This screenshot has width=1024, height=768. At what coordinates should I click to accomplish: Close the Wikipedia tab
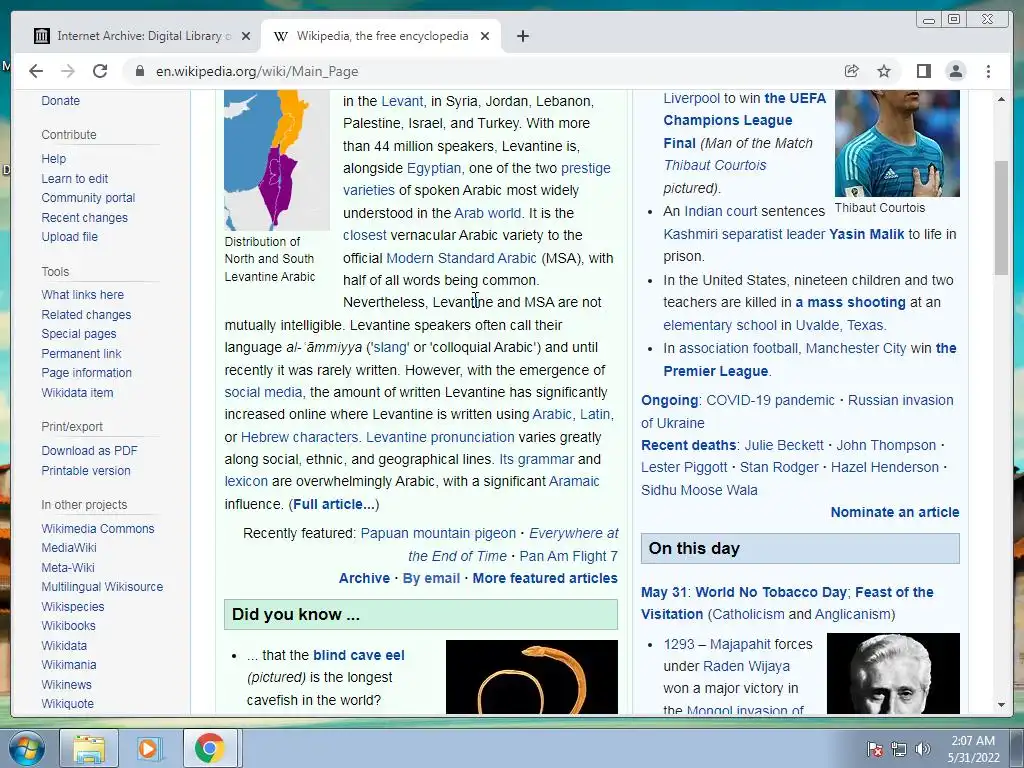point(485,36)
